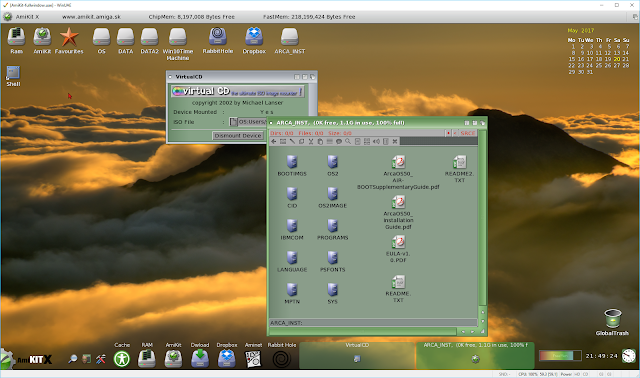Toggle the red dot lister state button
This screenshot has width=640, height=378.
pyautogui.click(x=448, y=133)
